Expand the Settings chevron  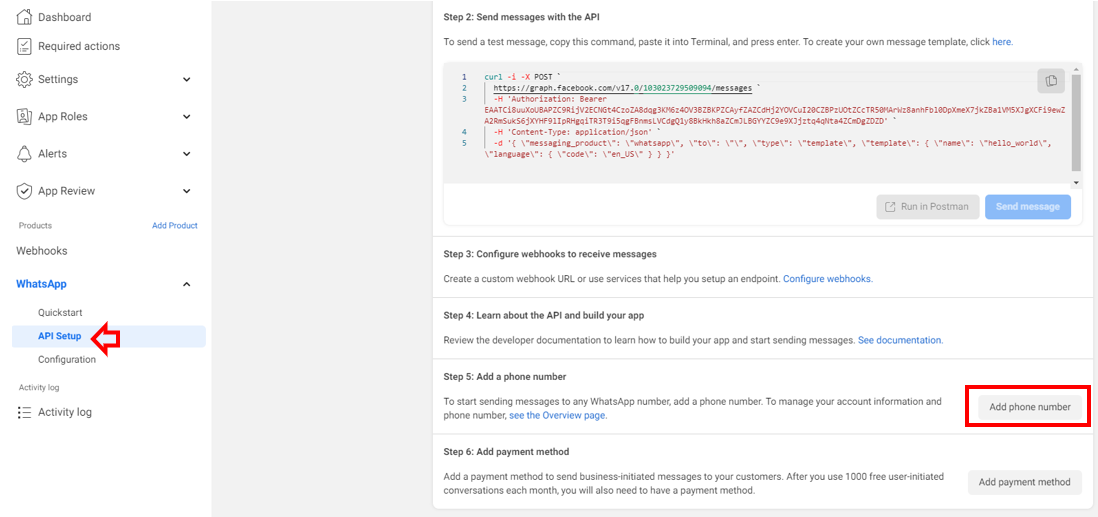[x=186, y=79]
